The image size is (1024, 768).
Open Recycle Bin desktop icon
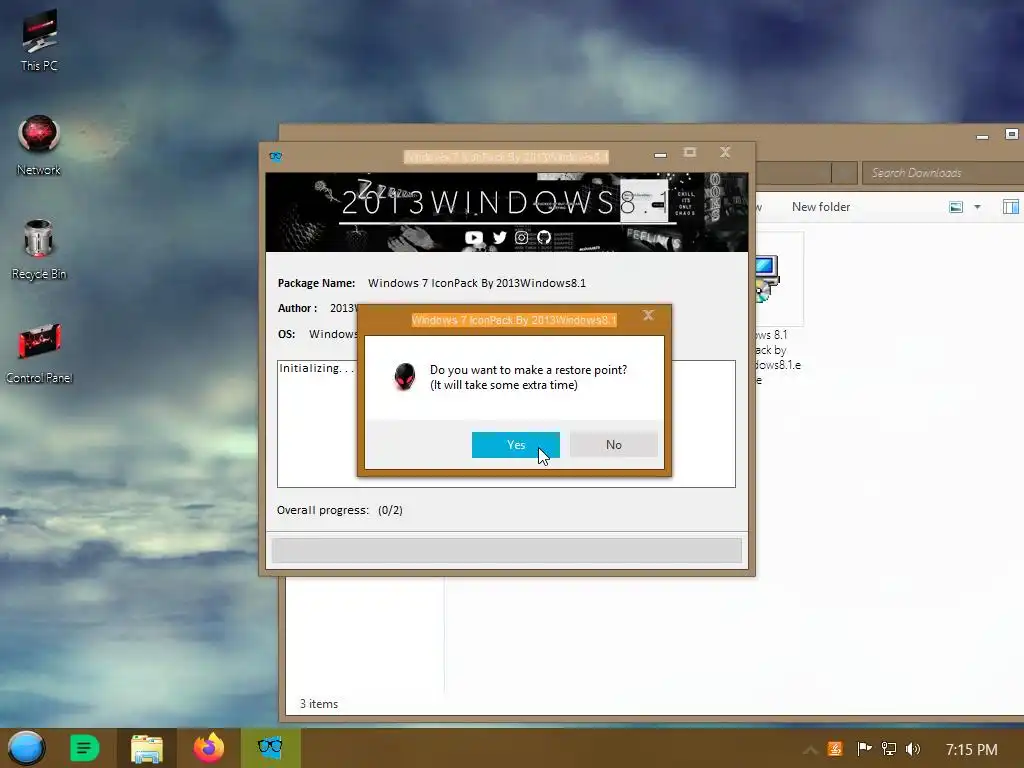(x=39, y=249)
